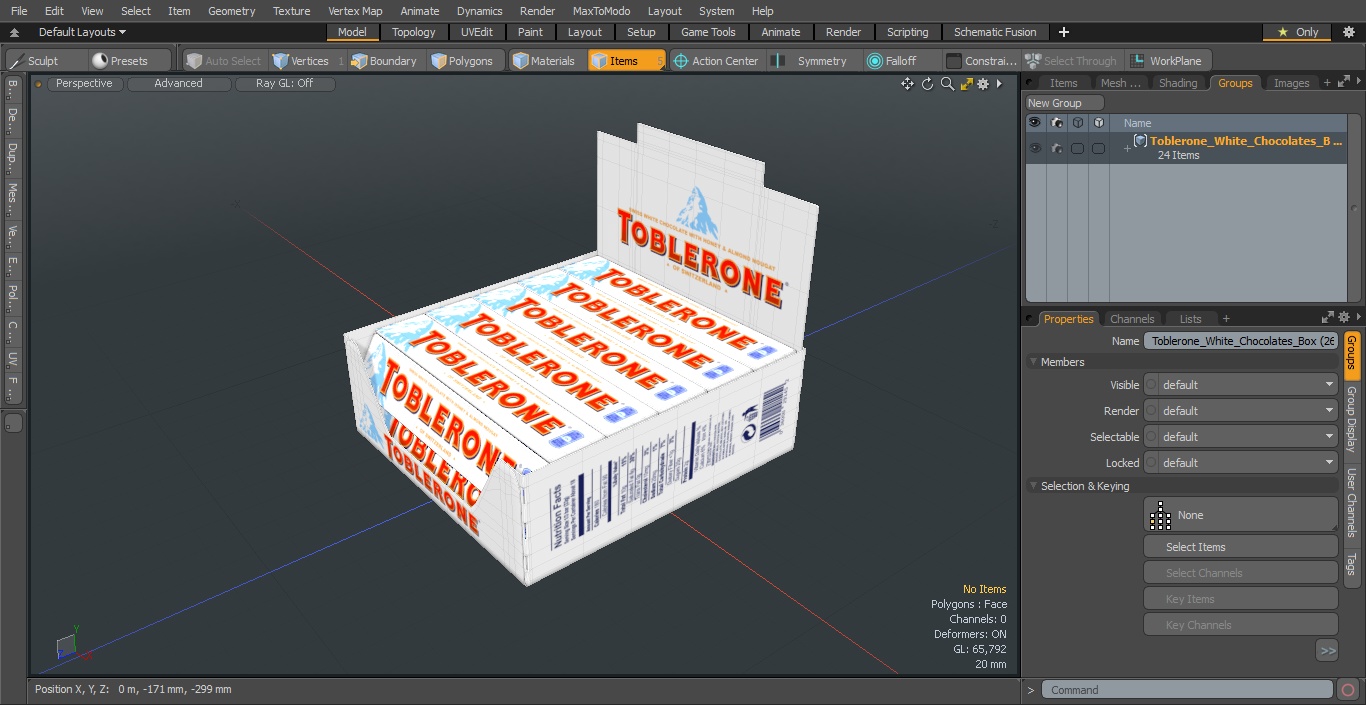This screenshot has width=1366, height=705.
Task: Switch to Shading panel tab
Action: pyautogui.click(x=1178, y=83)
